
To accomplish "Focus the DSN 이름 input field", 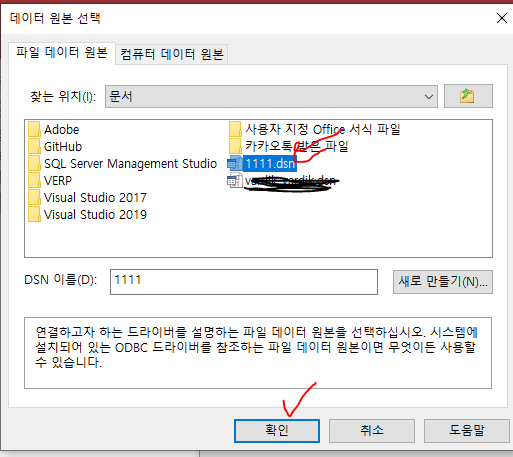I will click(244, 282).
